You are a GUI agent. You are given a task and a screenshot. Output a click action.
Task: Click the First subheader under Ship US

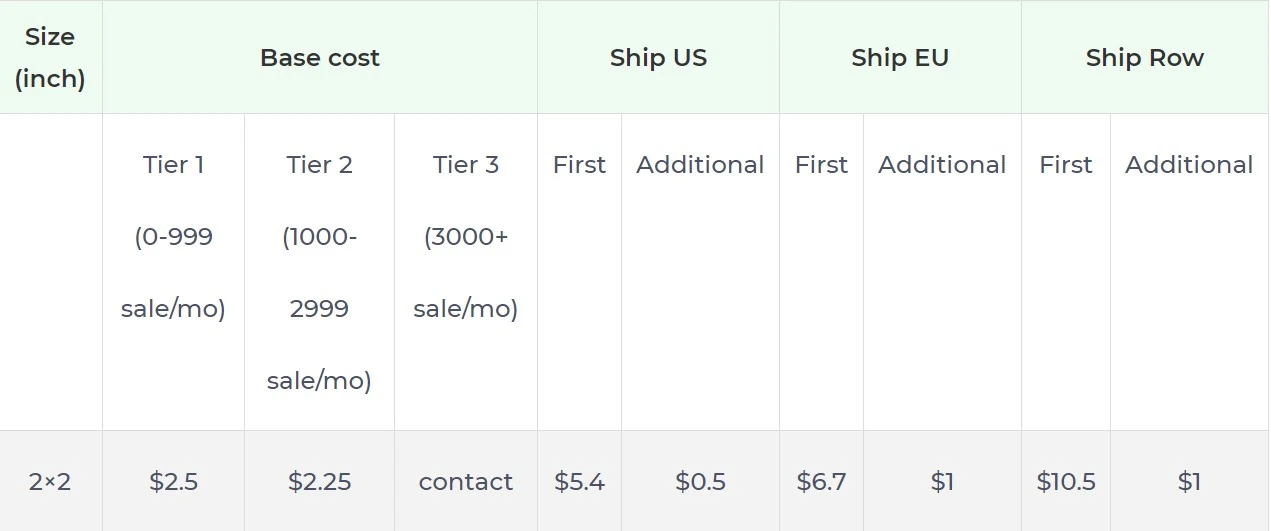tap(579, 165)
